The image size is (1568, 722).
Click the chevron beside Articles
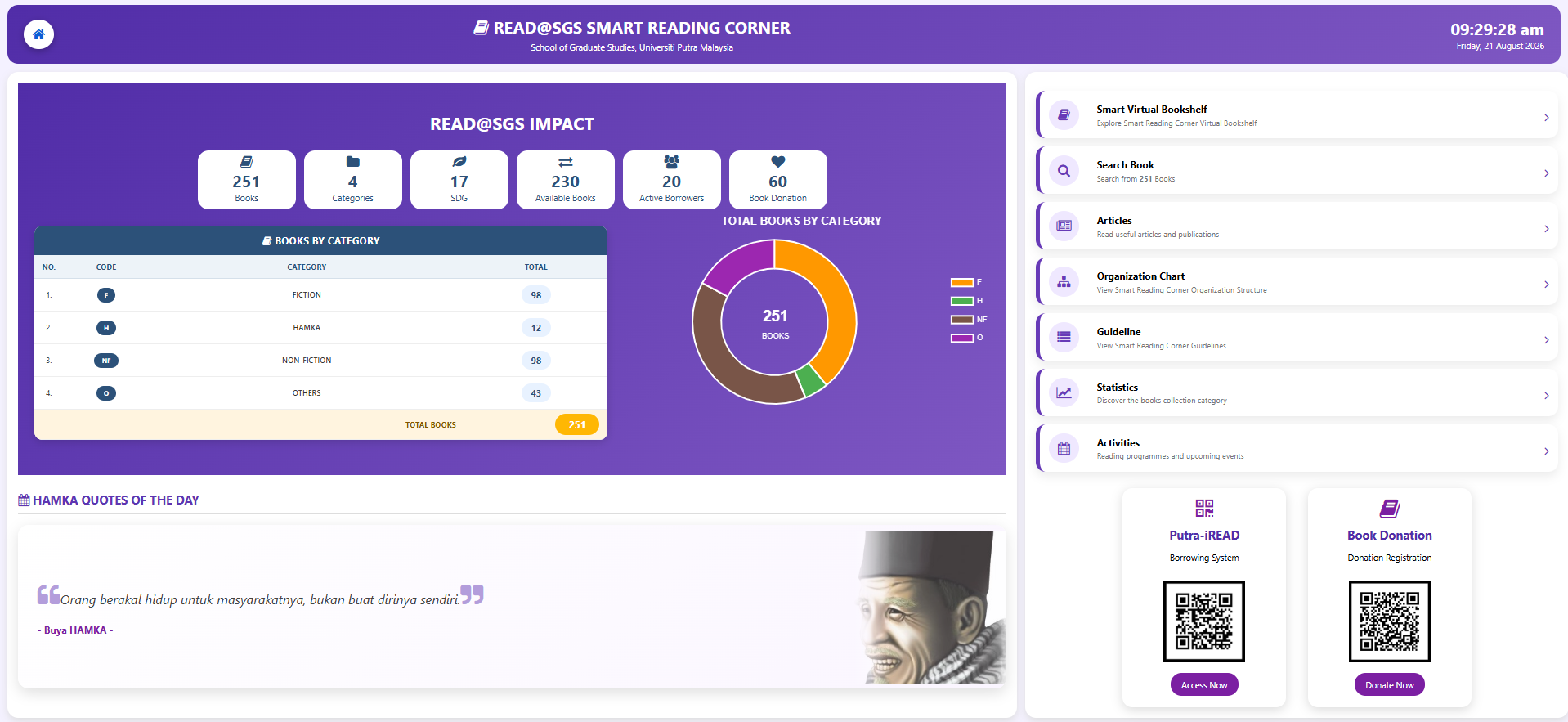[x=1546, y=229]
